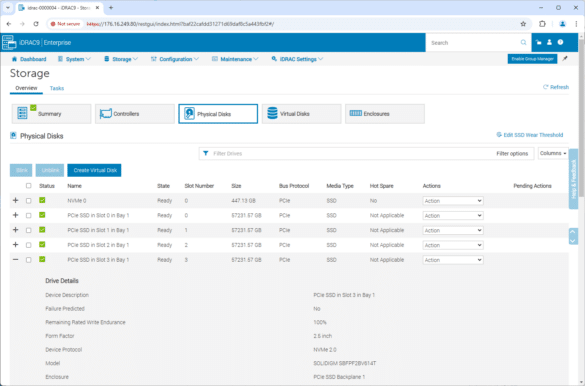The height and width of the screenshot is (386, 585).
Task: Click the Dashboard home icon
Action: point(14,59)
